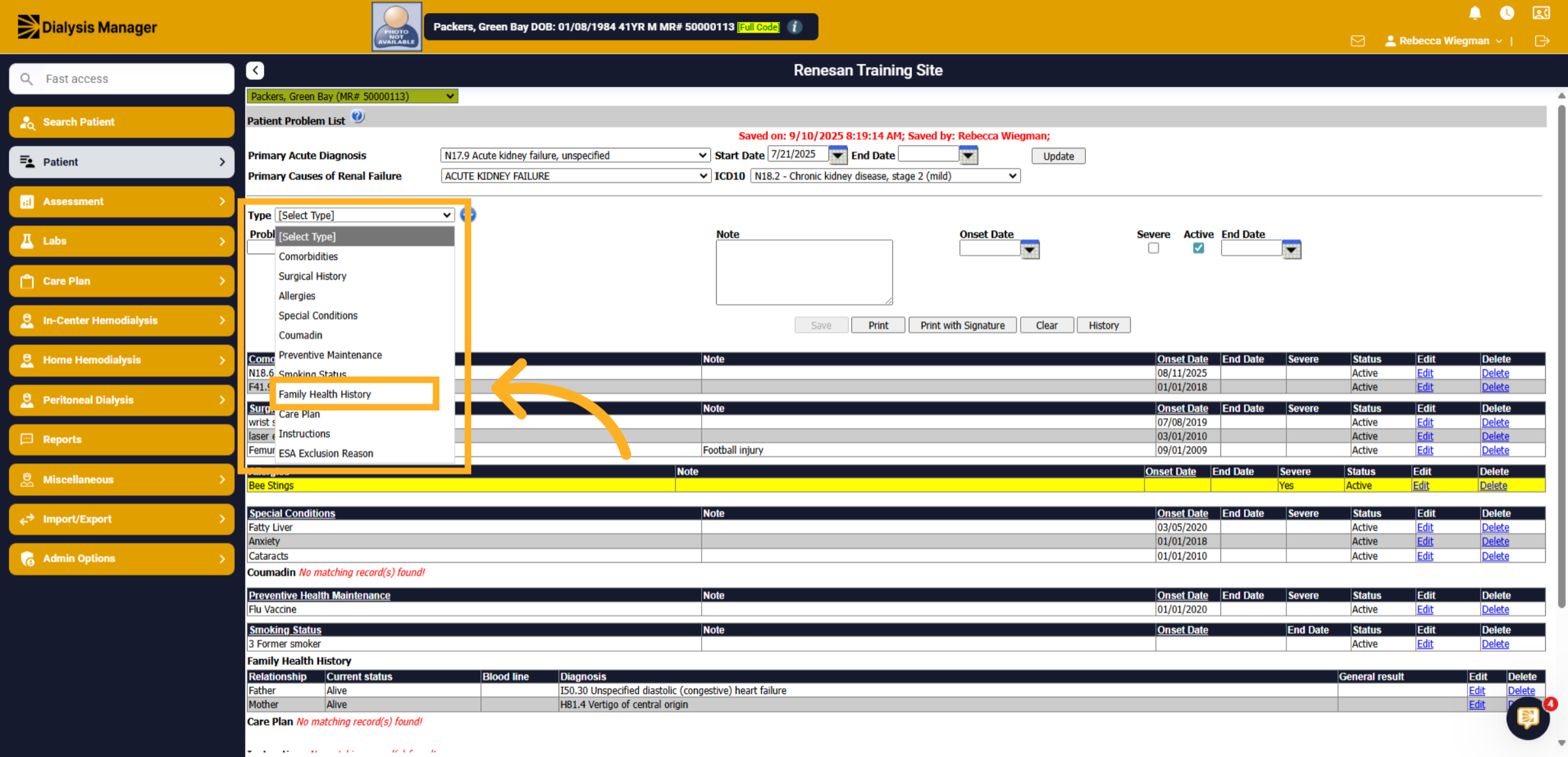Open help icon beside Patient Problem List

point(358,117)
